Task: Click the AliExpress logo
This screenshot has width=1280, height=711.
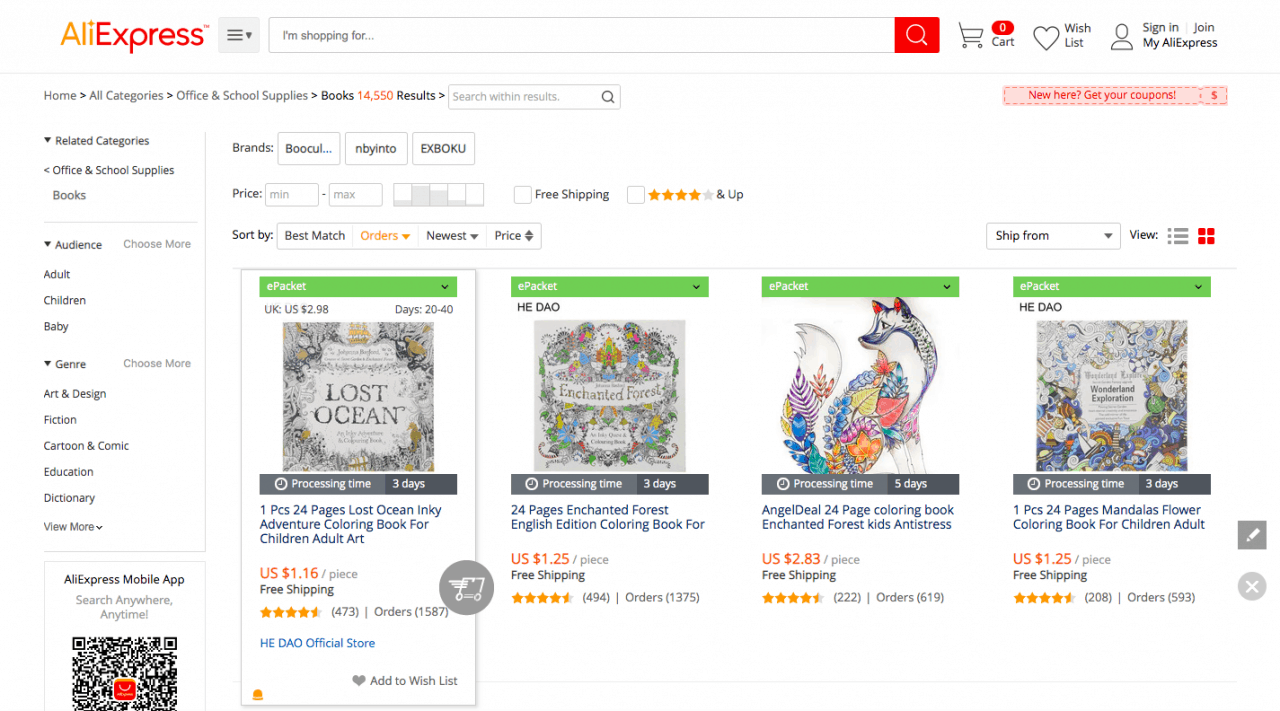Action: (133, 35)
